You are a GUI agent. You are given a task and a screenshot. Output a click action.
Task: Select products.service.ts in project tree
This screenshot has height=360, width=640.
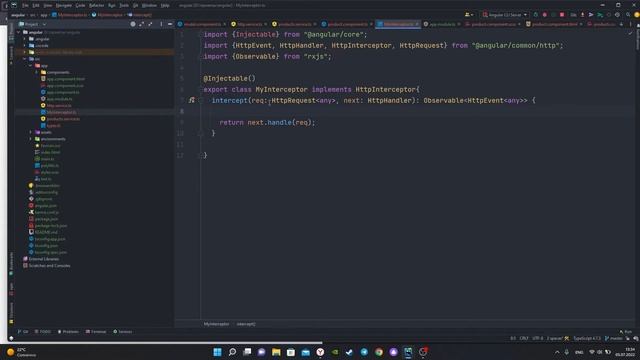pyautogui.click(x=63, y=119)
